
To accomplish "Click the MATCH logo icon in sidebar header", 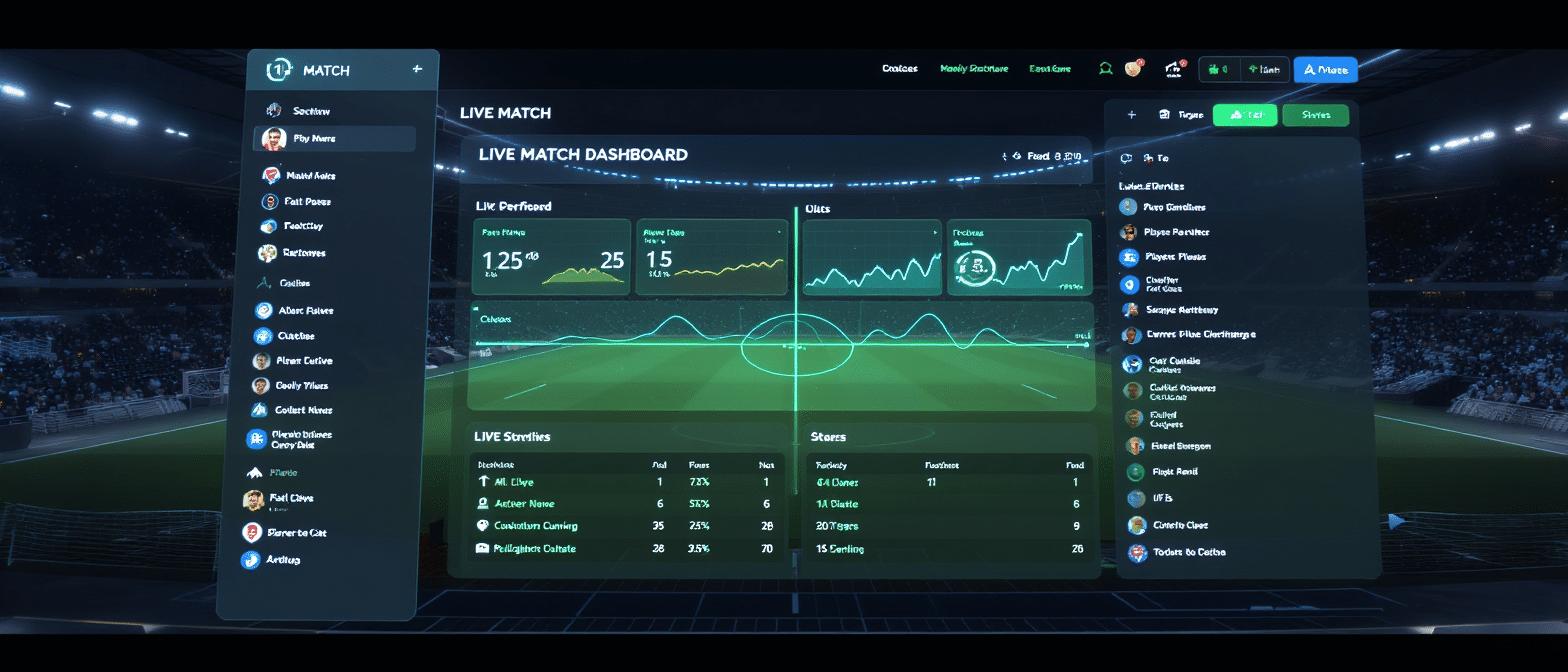I will click(x=279, y=70).
